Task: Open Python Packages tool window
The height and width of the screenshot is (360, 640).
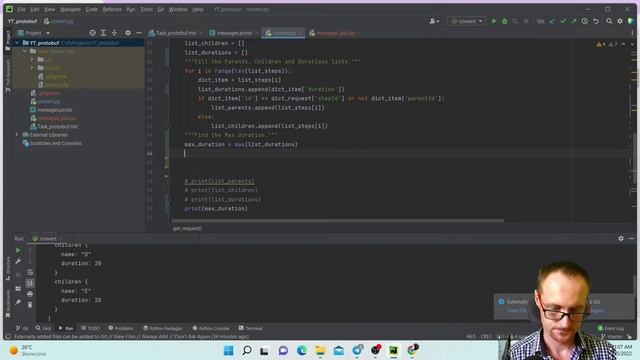Action: [163, 328]
